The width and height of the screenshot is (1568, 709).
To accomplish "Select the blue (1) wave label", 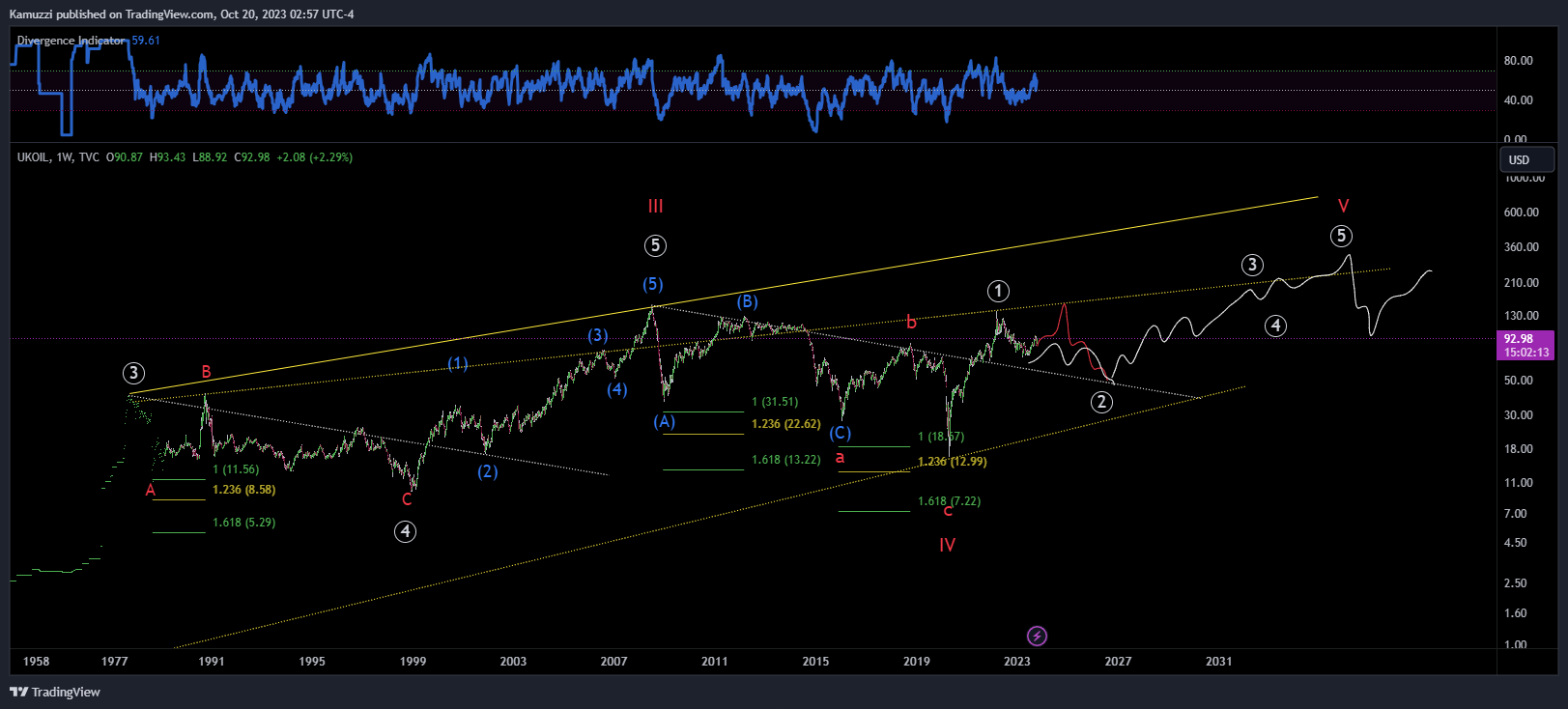I will [x=458, y=363].
